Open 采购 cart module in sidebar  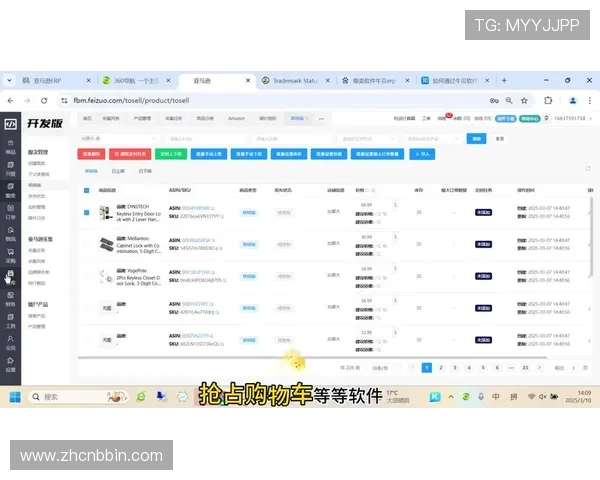click(10, 256)
